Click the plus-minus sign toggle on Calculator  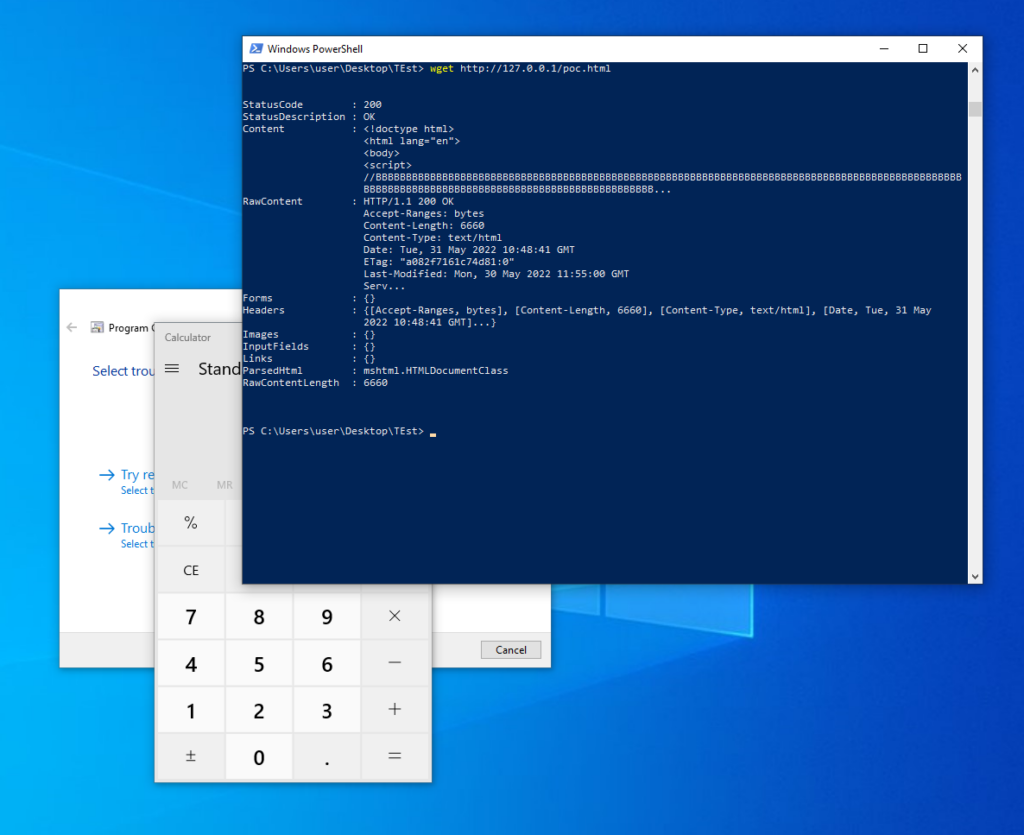(x=191, y=757)
